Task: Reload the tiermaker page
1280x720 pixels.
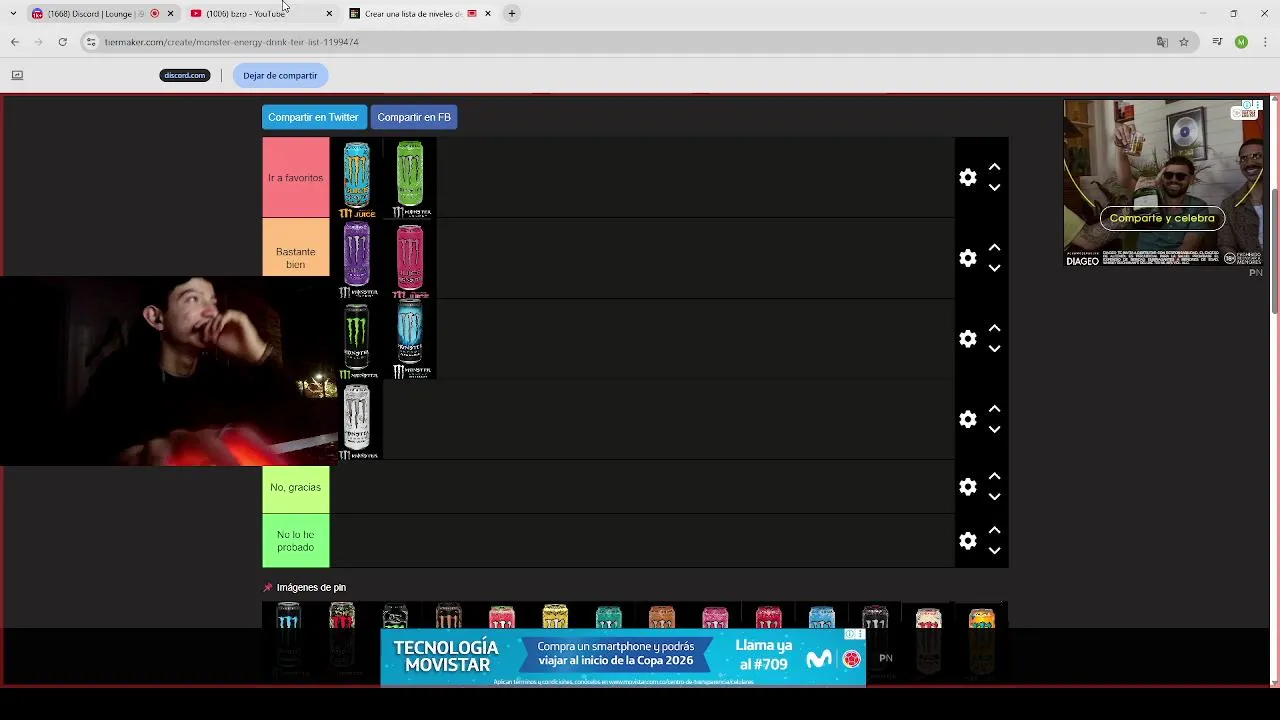Action: point(62,42)
